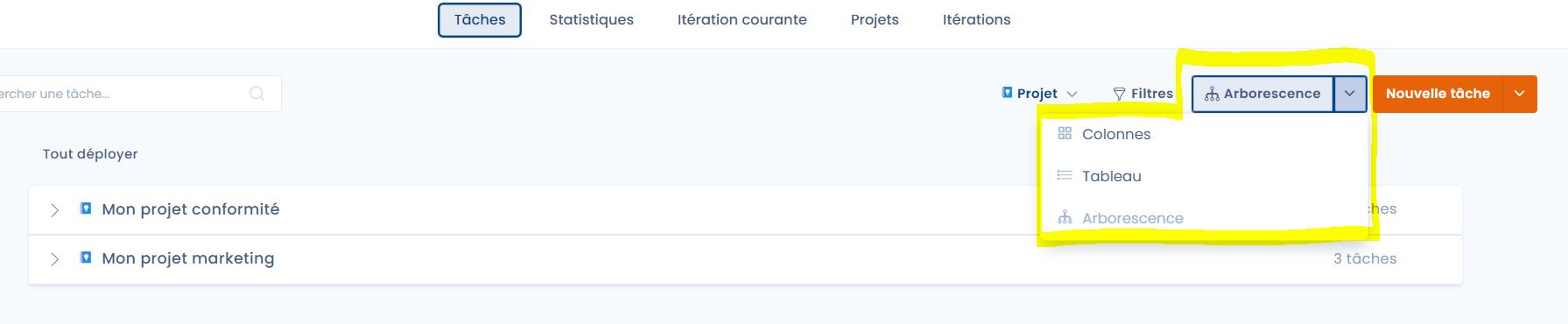Click the Tableau list icon

1065,175
